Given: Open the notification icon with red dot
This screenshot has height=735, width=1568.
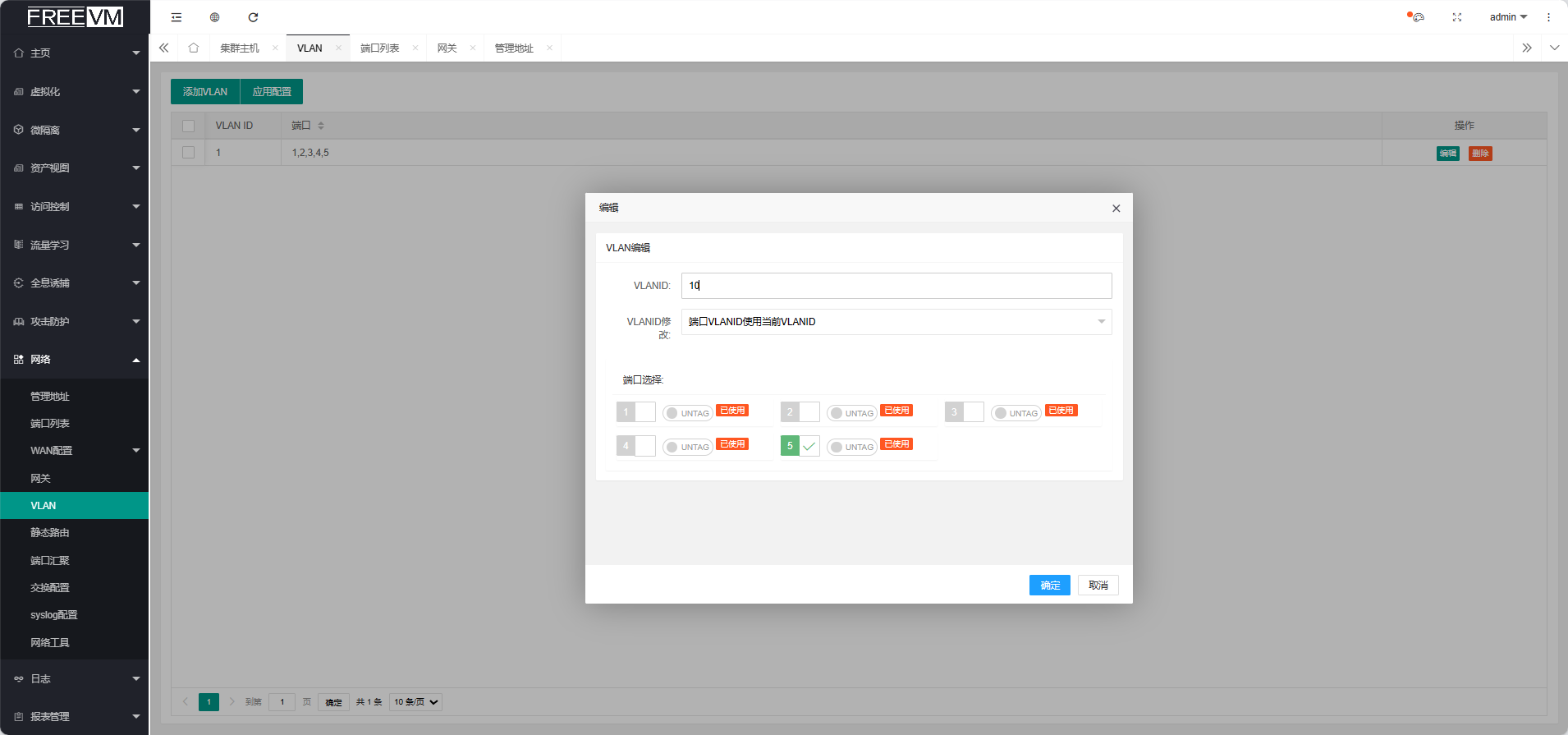Looking at the screenshot, I should click(x=1417, y=17).
